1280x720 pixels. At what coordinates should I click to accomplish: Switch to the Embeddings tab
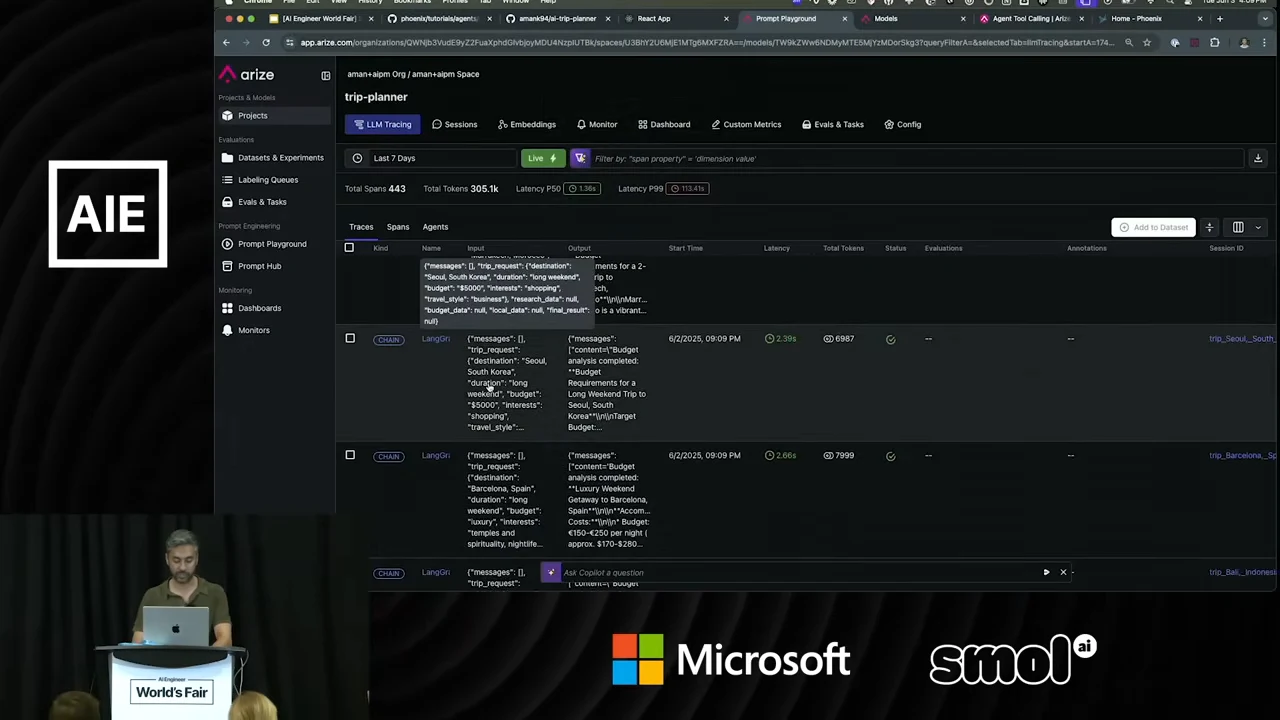(x=527, y=125)
